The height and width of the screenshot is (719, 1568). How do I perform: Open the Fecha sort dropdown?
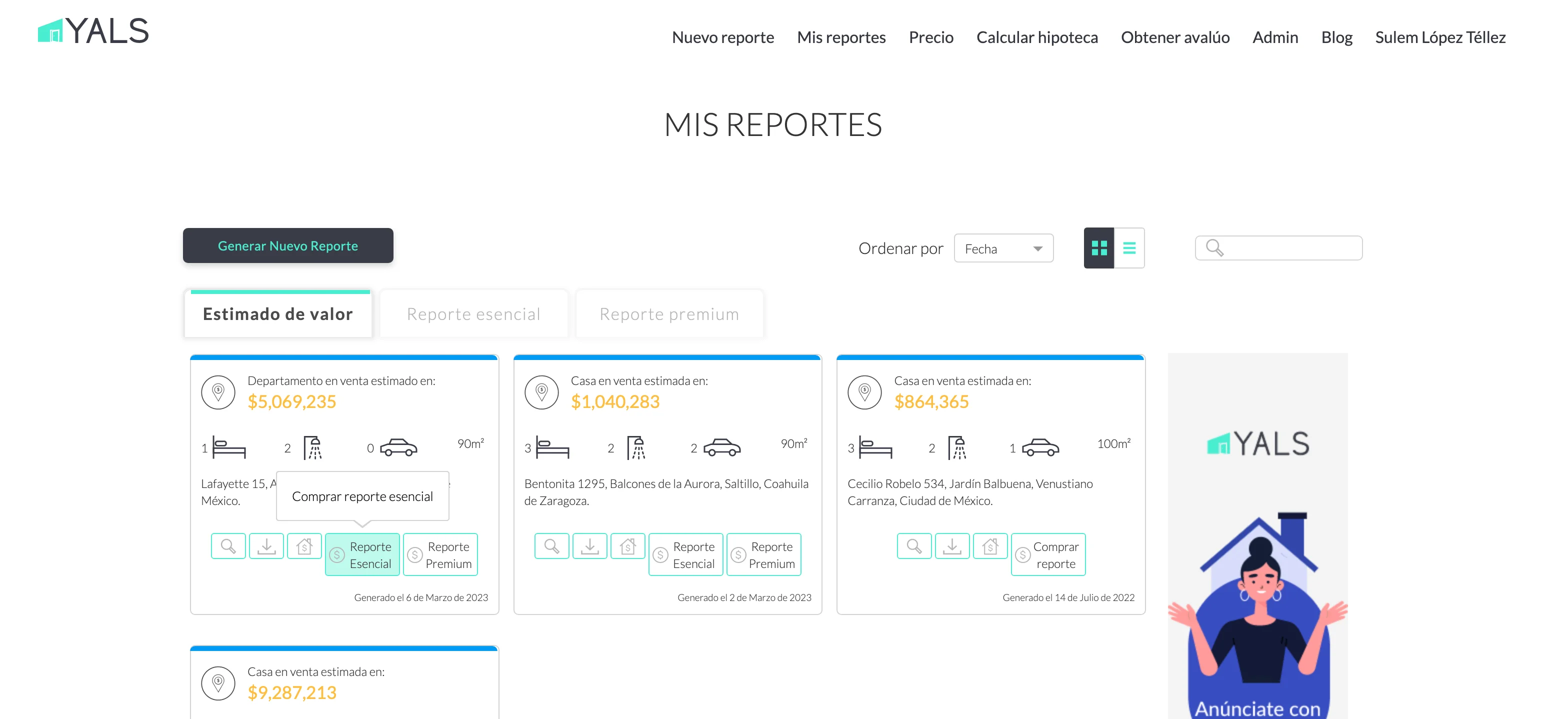pyautogui.click(x=1003, y=248)
